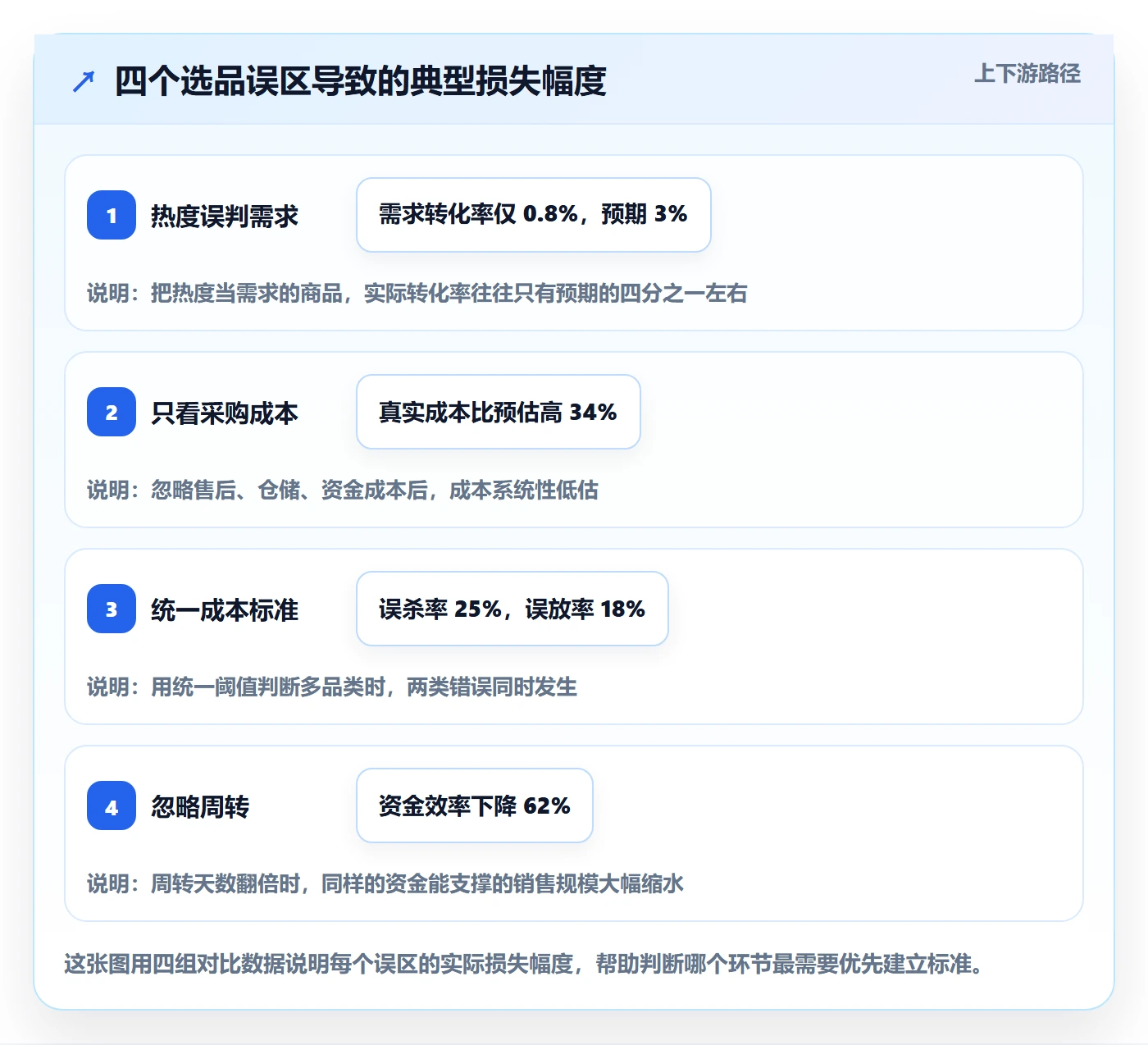Screen dimensions: 1148x1045
Task: Click the number 2 badge
Action: click(112, 412)
